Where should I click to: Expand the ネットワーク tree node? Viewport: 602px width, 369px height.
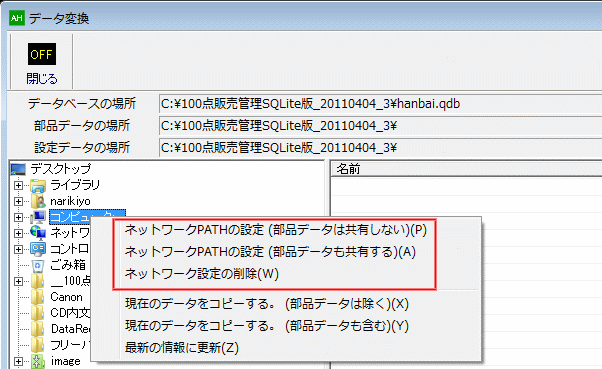coord(18,233)
